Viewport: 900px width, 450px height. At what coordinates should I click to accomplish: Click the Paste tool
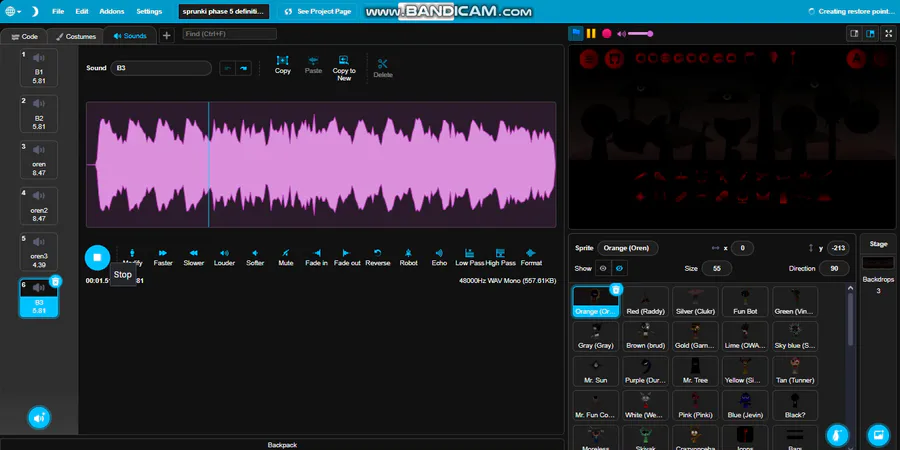pos(313,65)
